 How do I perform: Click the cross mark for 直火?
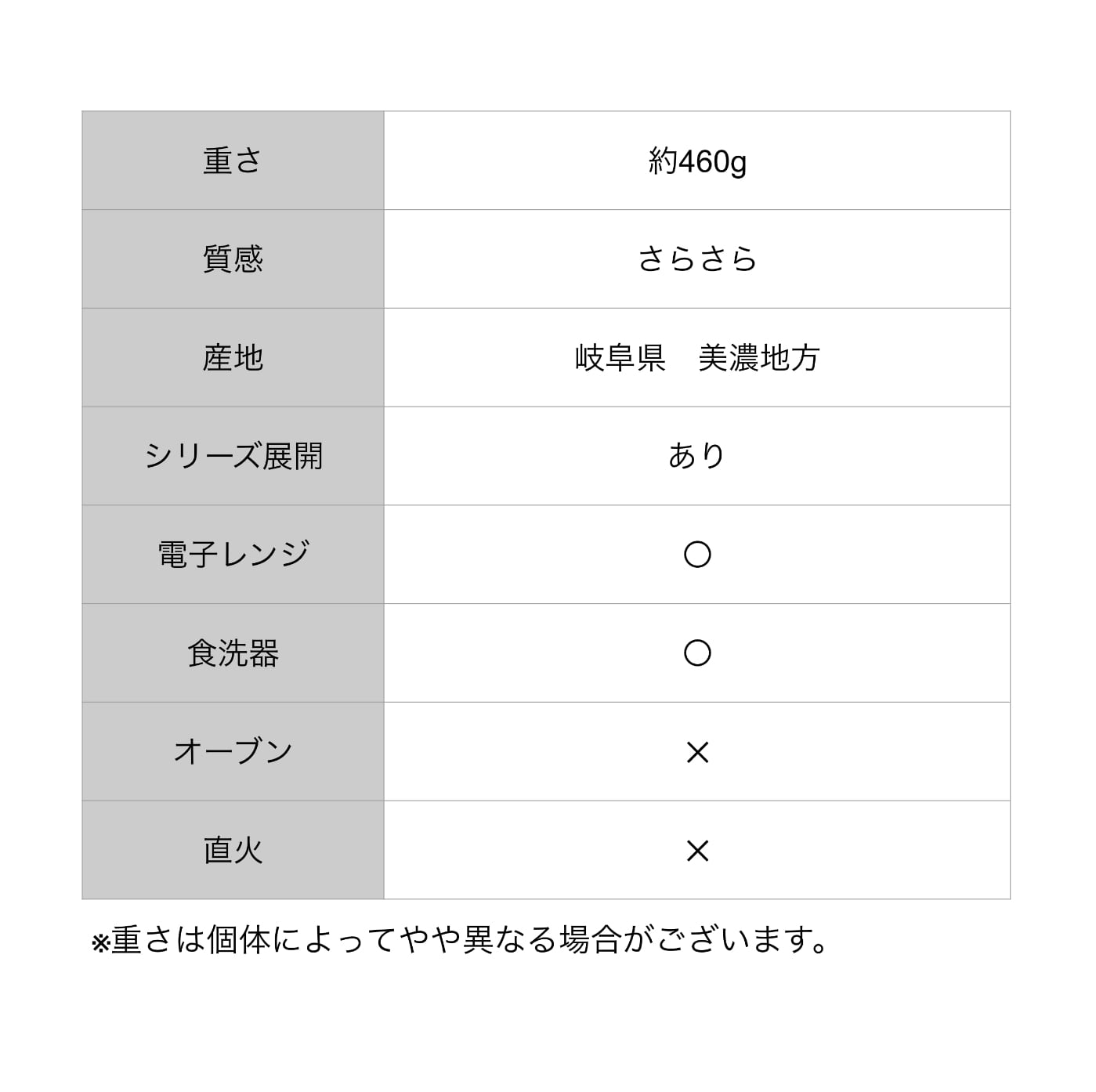[x=696, y=851]
